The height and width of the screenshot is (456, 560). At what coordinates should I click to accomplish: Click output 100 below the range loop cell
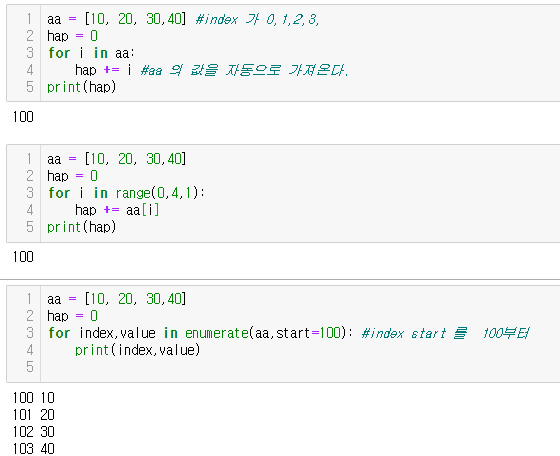[23, 257]
